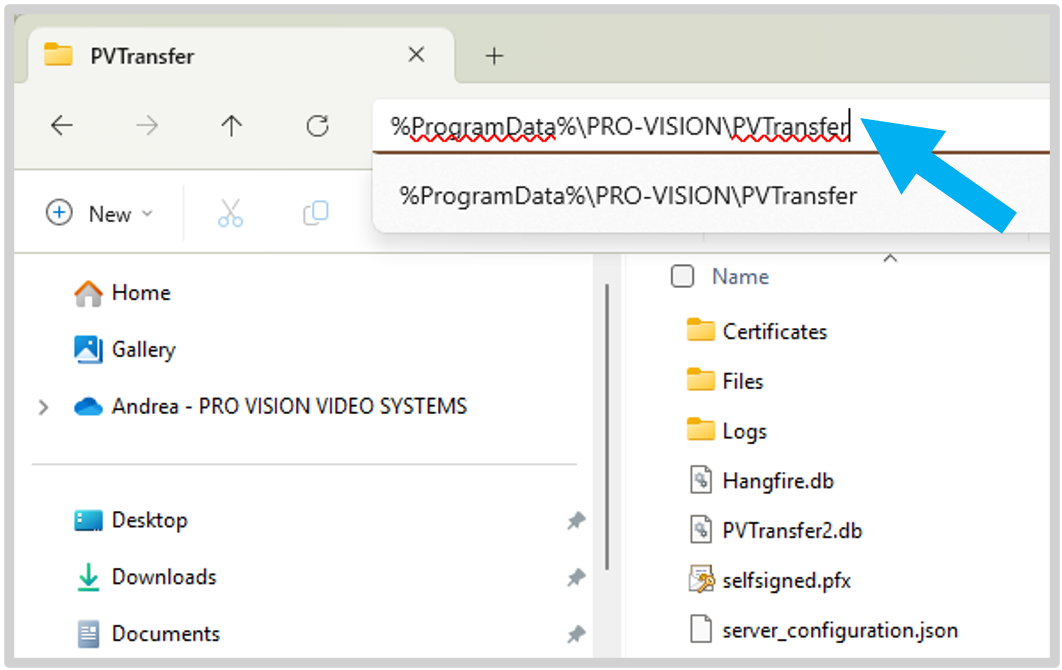Image resolution: width=1062 pixels, height=670 pixels.
Task: Select the PVTransfer tab
Action: [x=240, y=56]
